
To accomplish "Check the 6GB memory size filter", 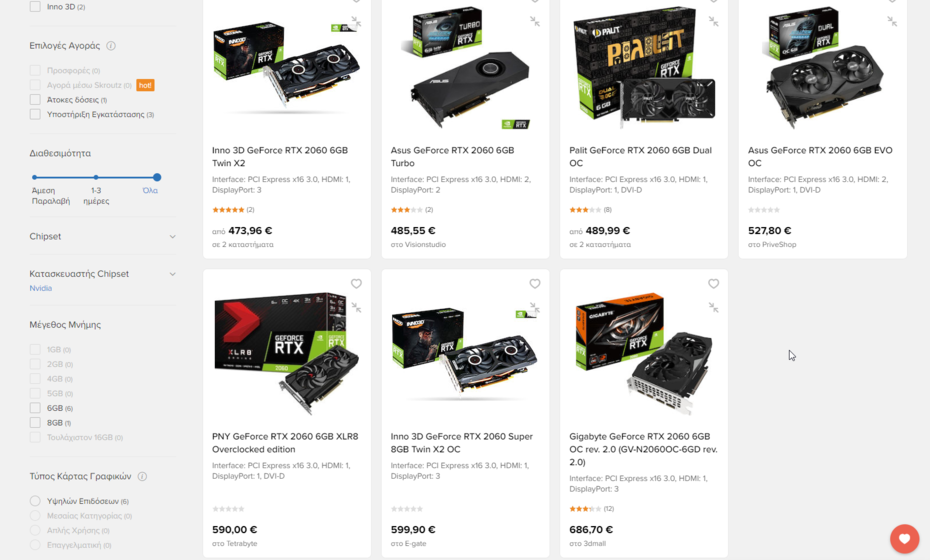I will (x=35, y=408).
